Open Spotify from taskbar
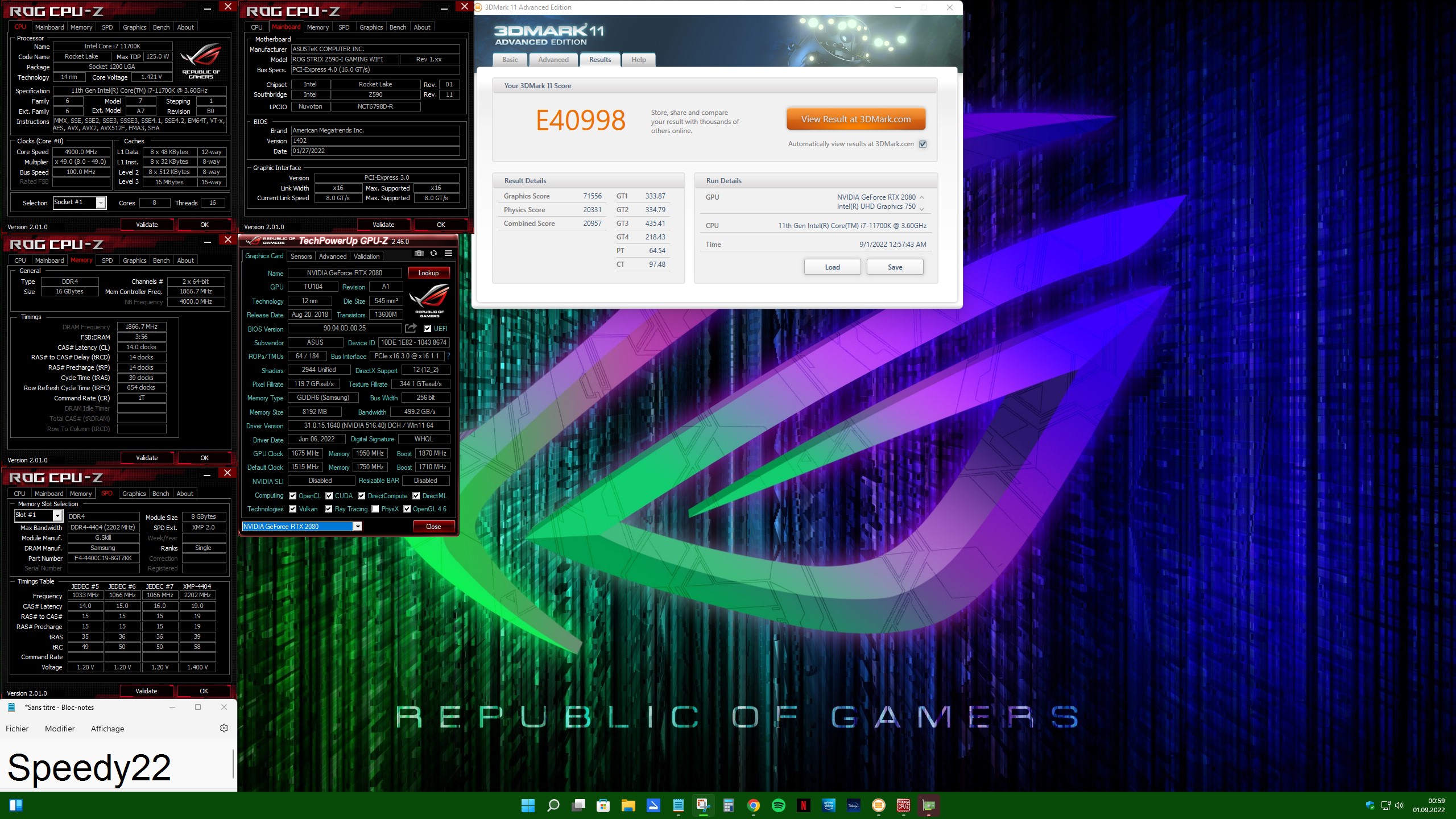Screen dimensions: 1456x819 tap(779, 805)
